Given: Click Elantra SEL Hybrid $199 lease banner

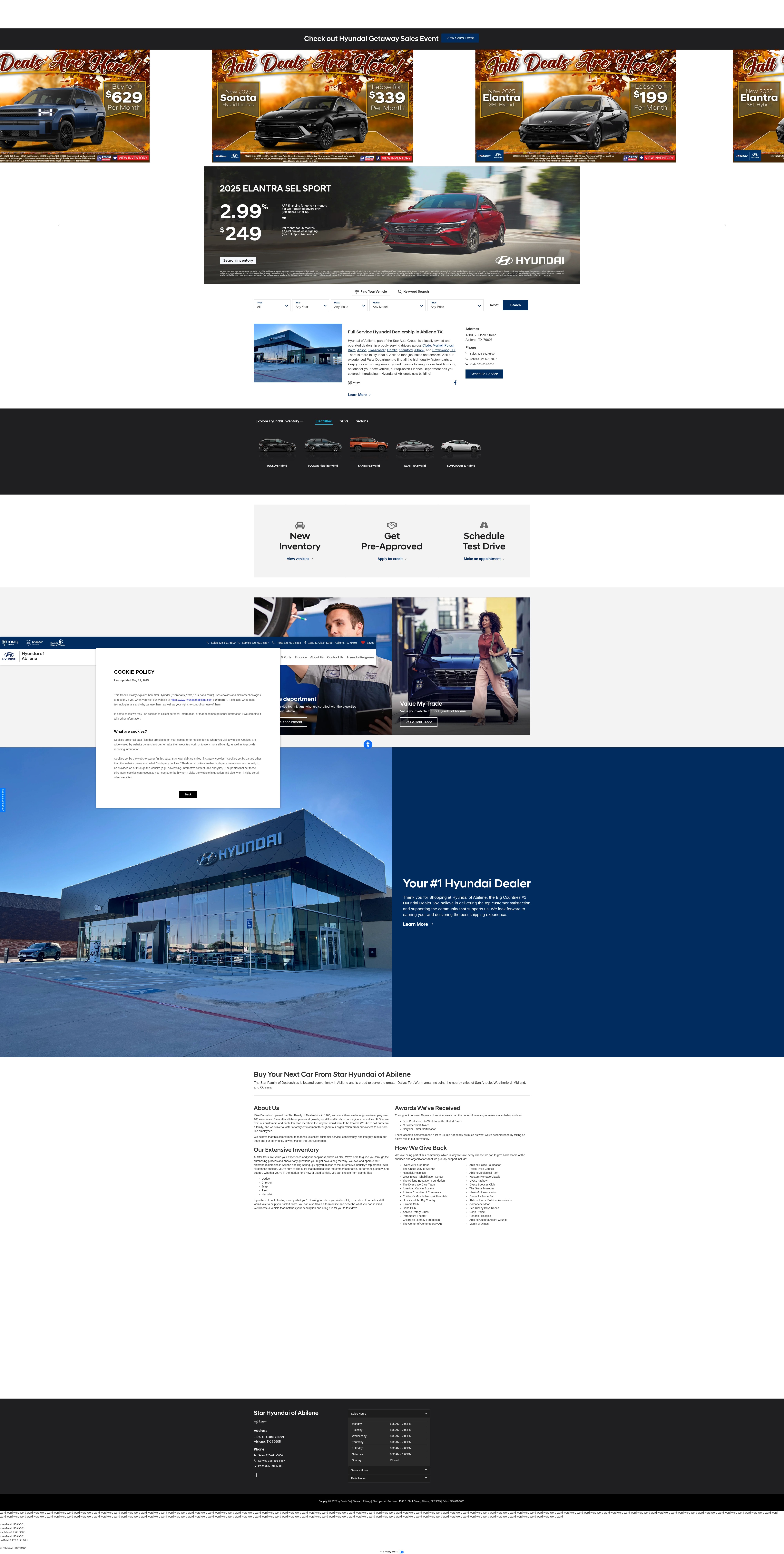Looking at the screenshot, I should coord(575,106).
